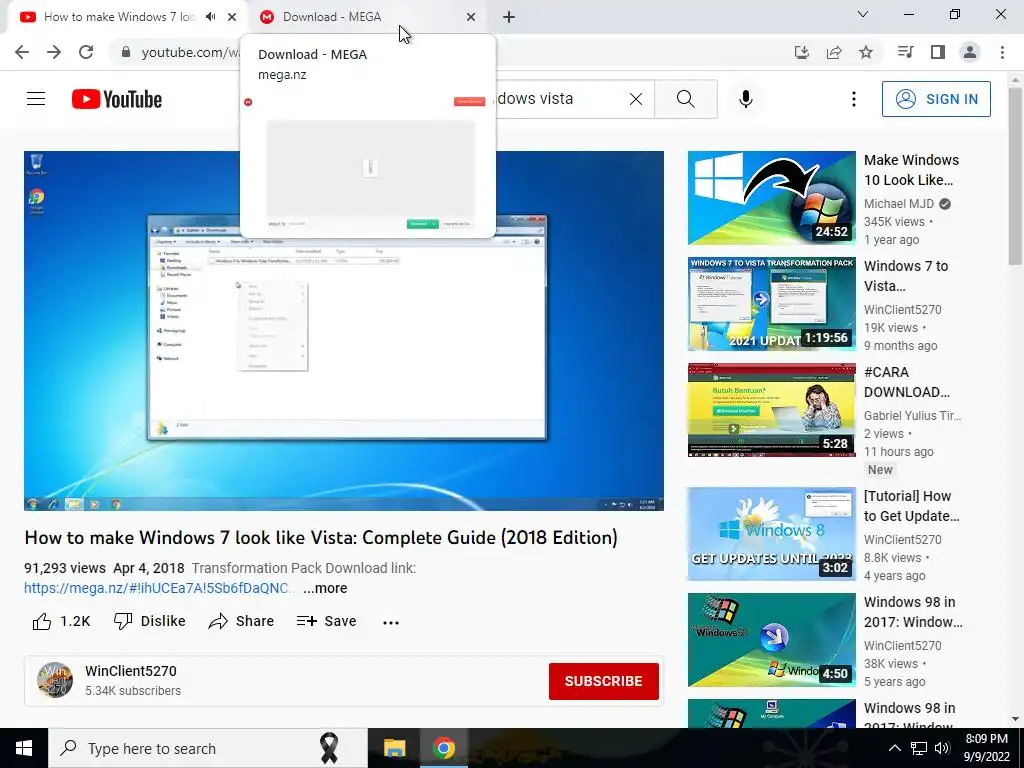
Task: Open the Windows Start menu
Action: click(x=24, y=748)
